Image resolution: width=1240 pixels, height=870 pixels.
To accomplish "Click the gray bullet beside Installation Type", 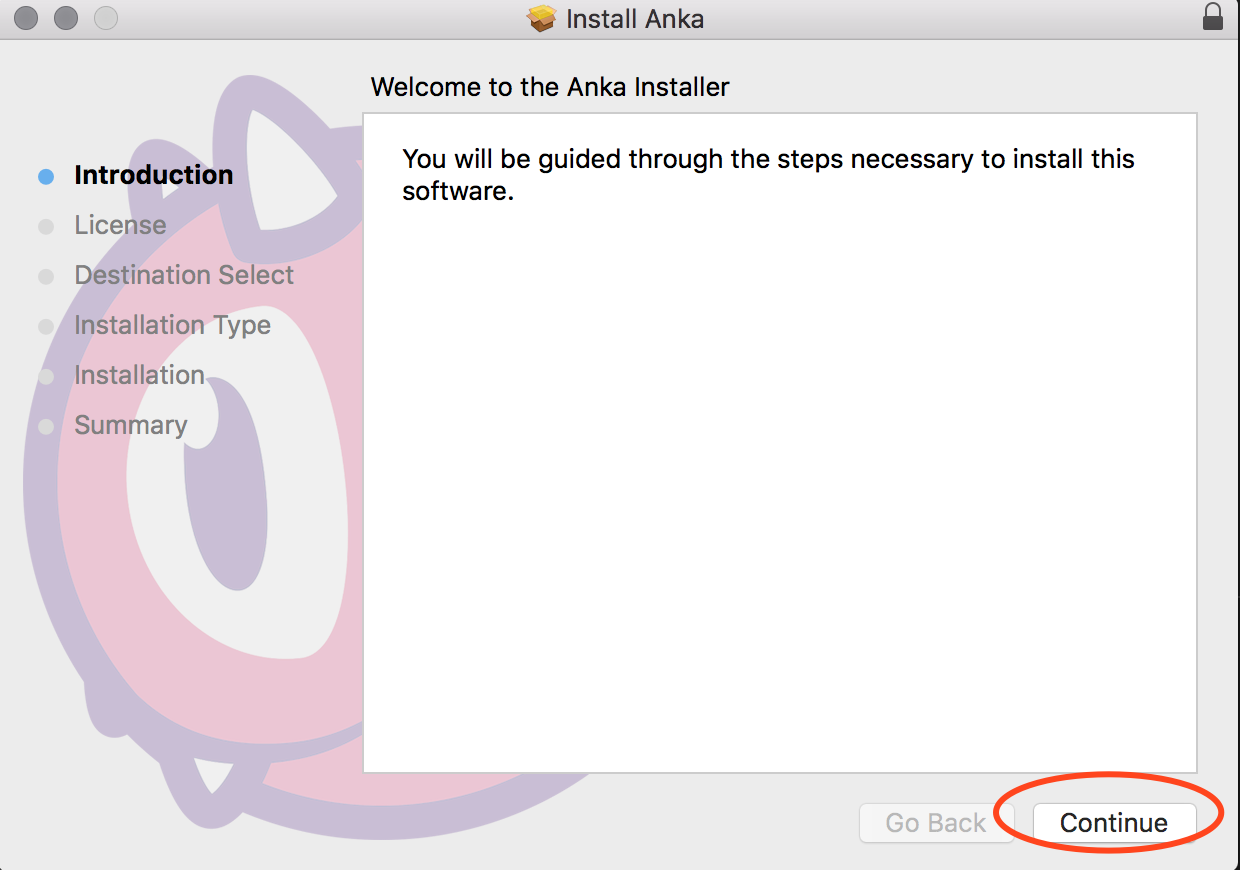I will coord(46,326).
